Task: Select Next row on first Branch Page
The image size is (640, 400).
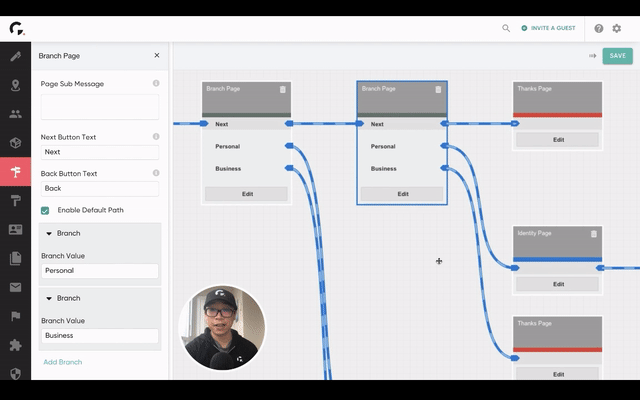Action: coord(247,124)
